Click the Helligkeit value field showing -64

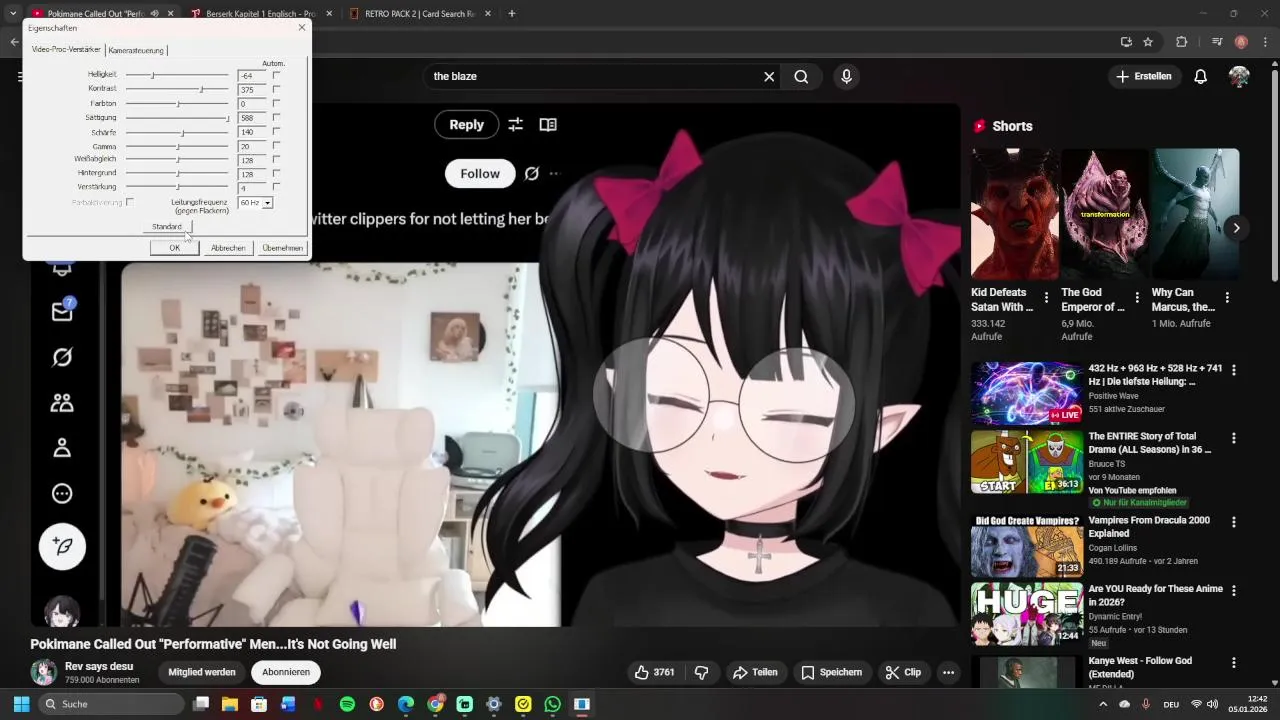(253, 76)
